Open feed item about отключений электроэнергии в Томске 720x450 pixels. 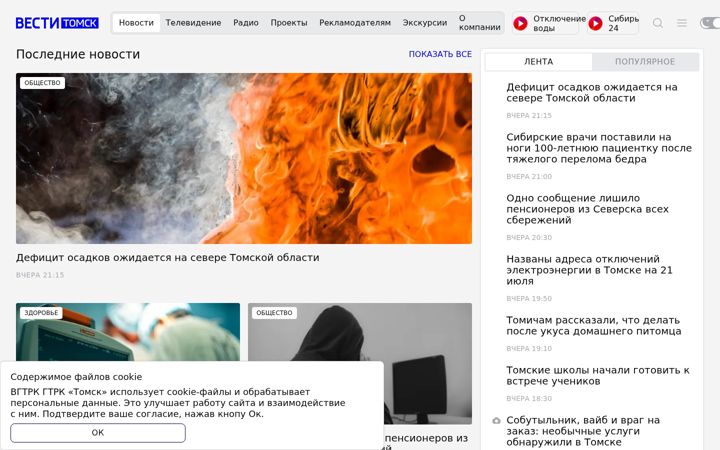point(589,270)
